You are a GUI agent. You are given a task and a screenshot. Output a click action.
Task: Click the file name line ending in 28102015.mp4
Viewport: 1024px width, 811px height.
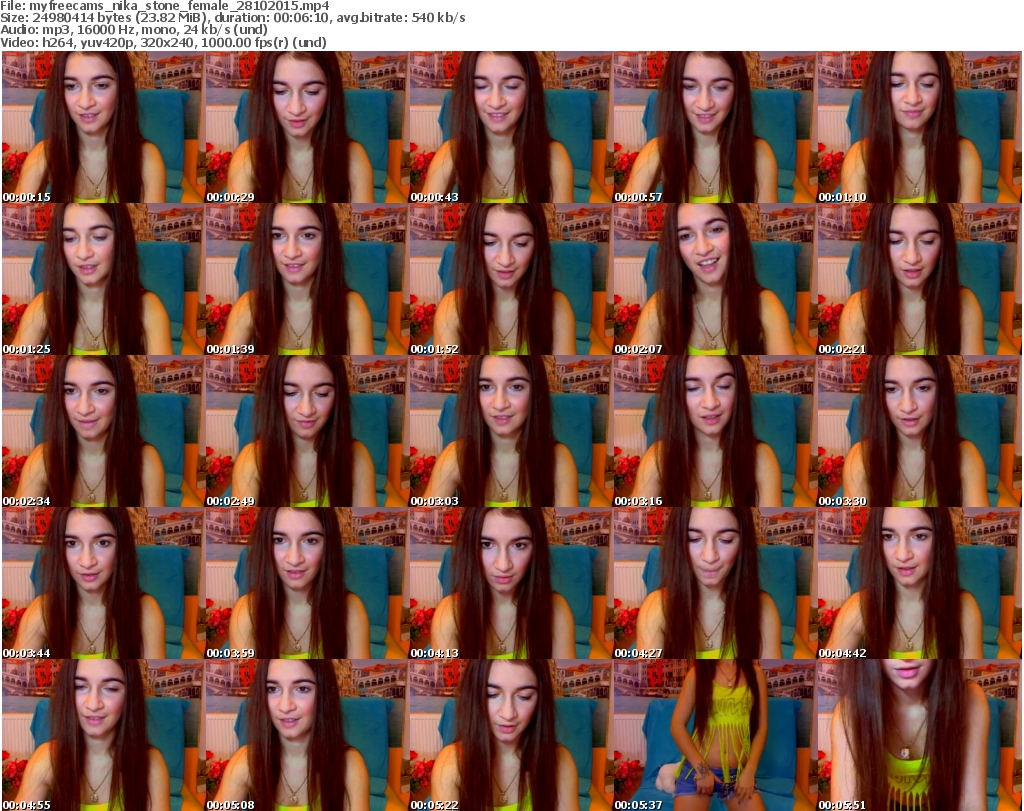coord(165,6)
